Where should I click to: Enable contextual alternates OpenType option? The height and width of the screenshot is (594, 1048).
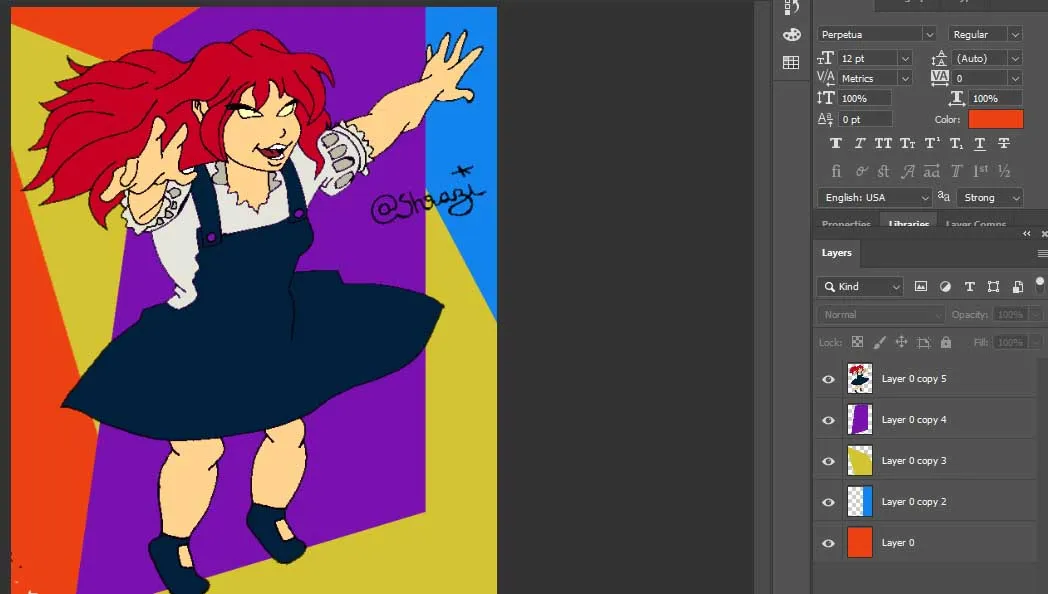click(x=862, y=171)
